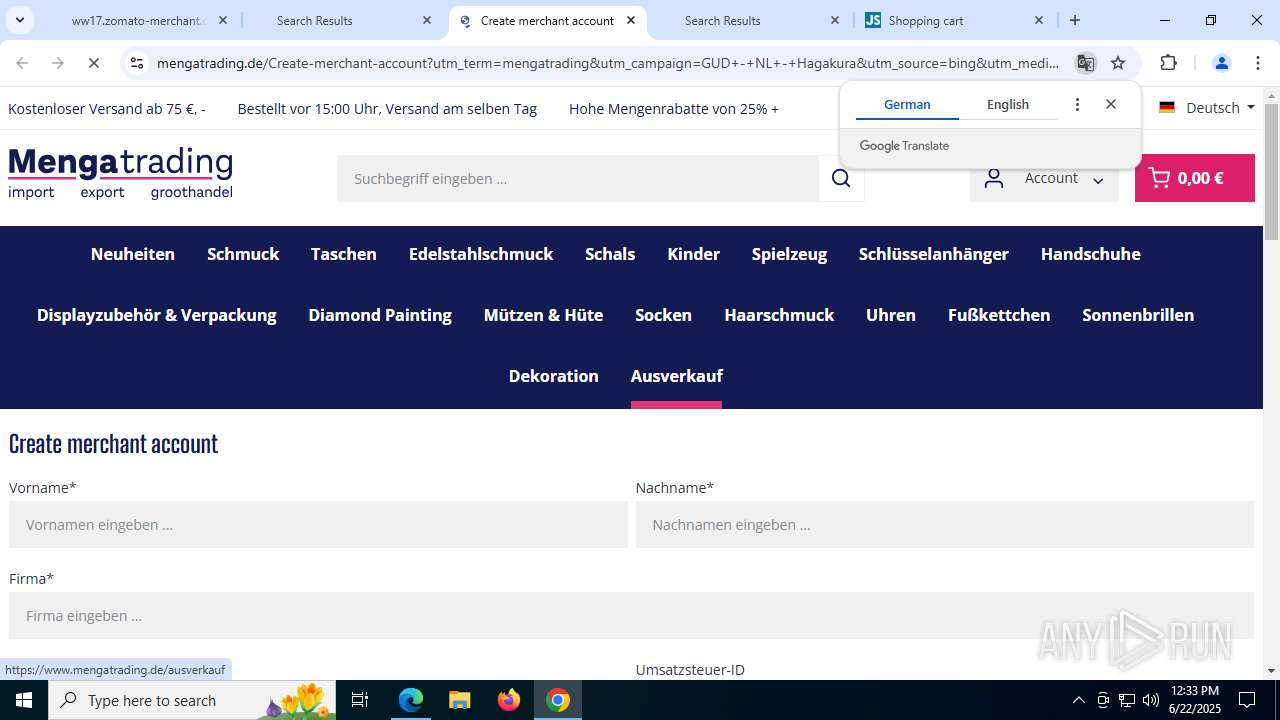Open File Explorer from the taskbar

(x=459, y=700)
